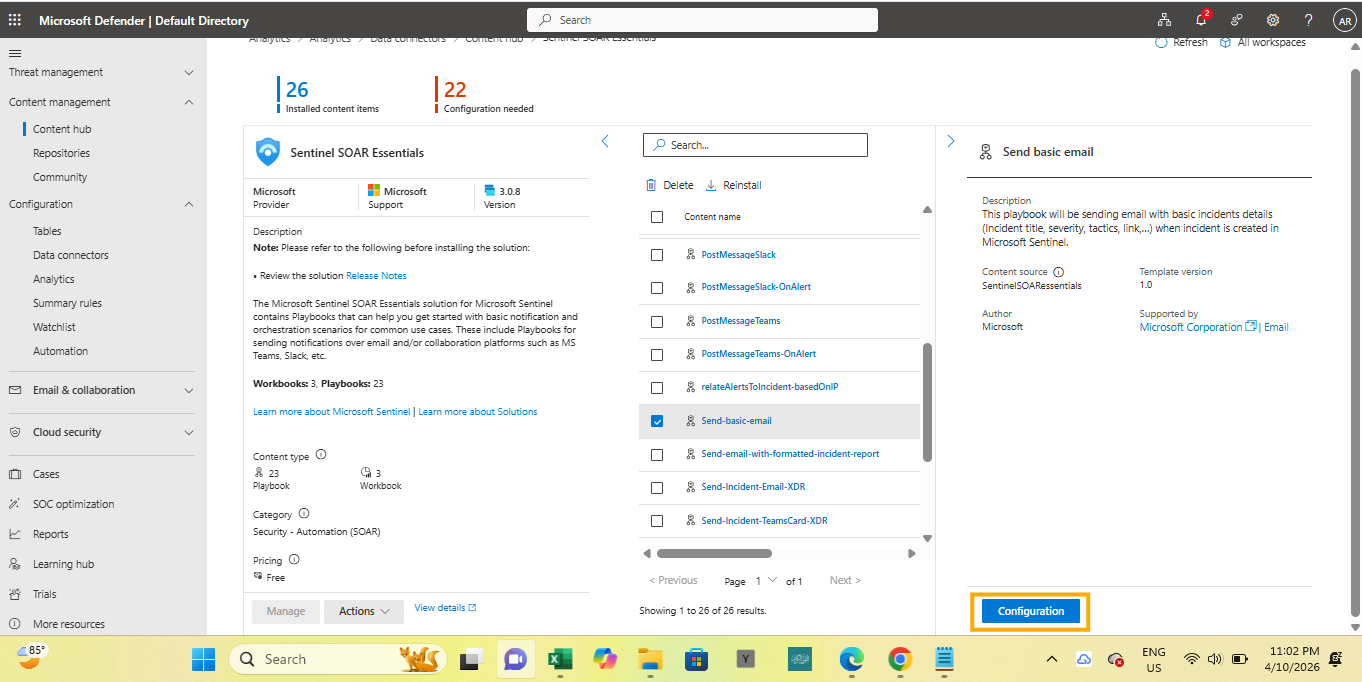Open the Page number dropdown
Screen dimensions: 1362x682
click(765, 581)
